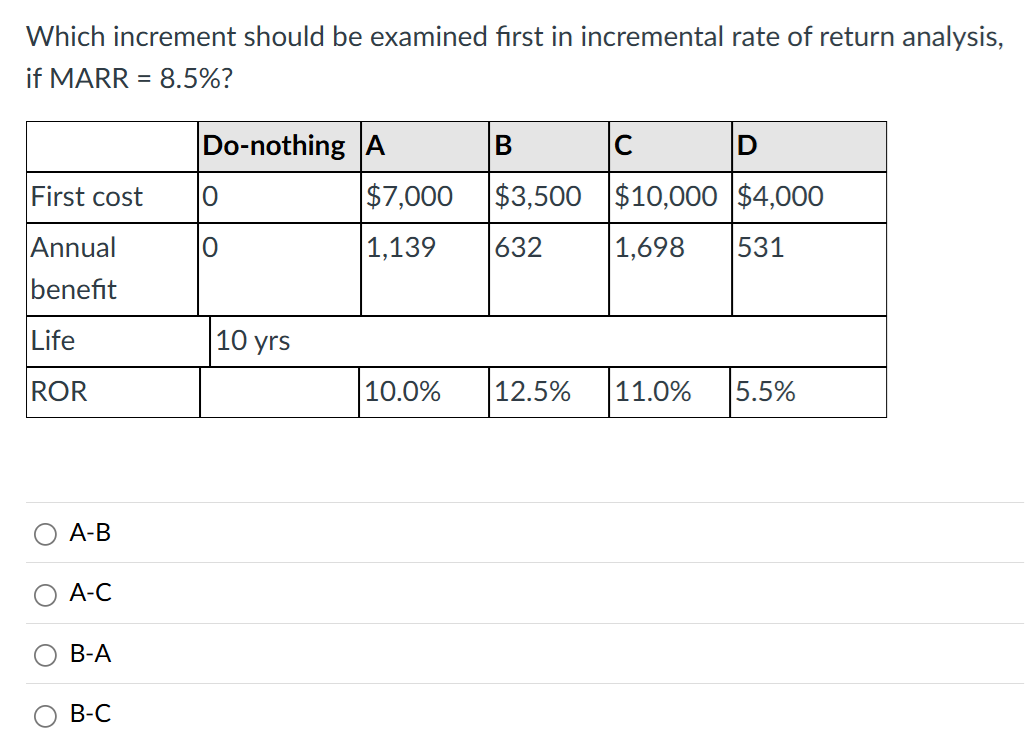The height and width of the screenshot is (749, 1030).
Task: Select the A-C answer option
Action: click(44, 594)
